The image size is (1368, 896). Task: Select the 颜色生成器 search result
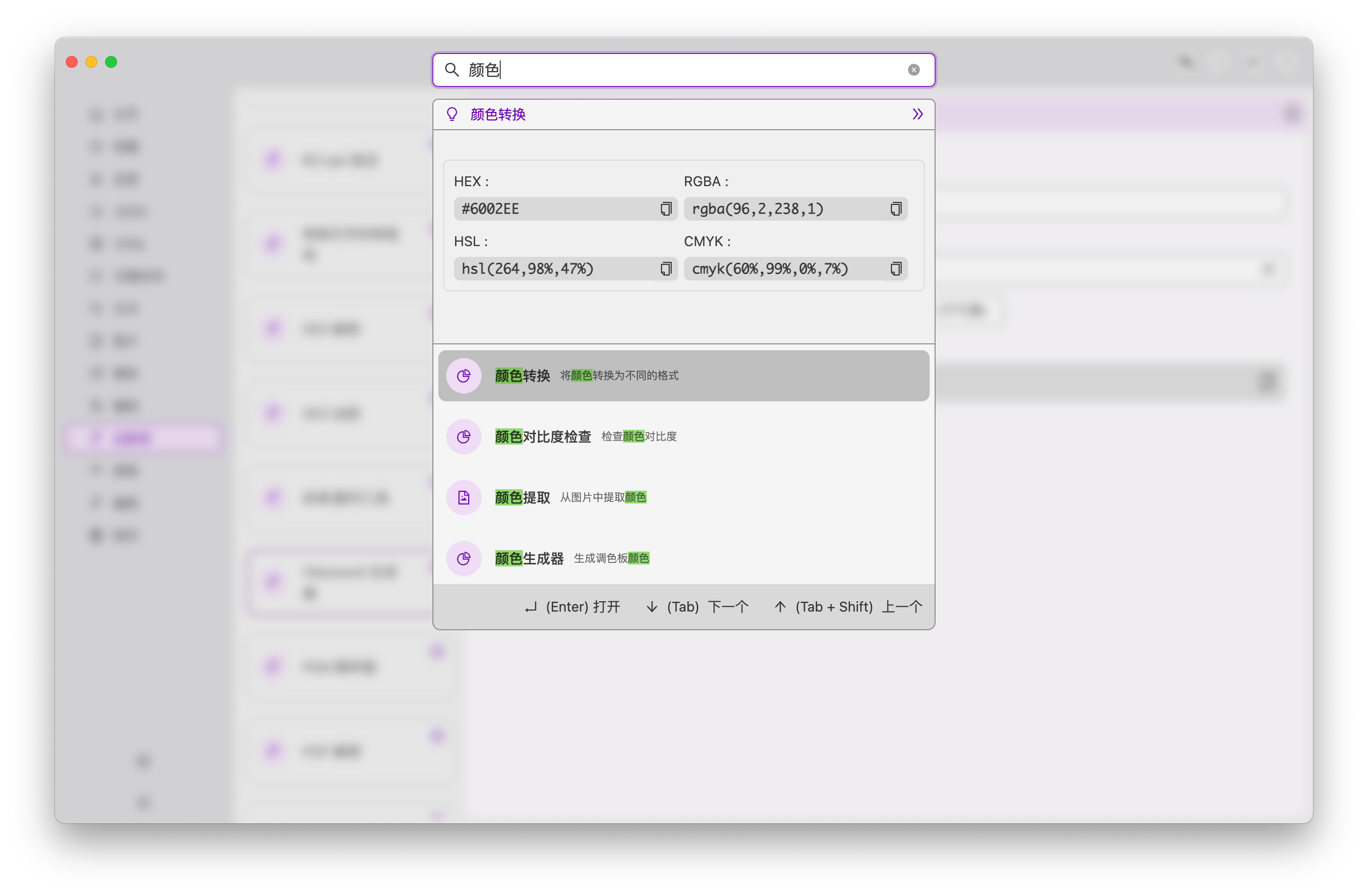tap(684, 558)
